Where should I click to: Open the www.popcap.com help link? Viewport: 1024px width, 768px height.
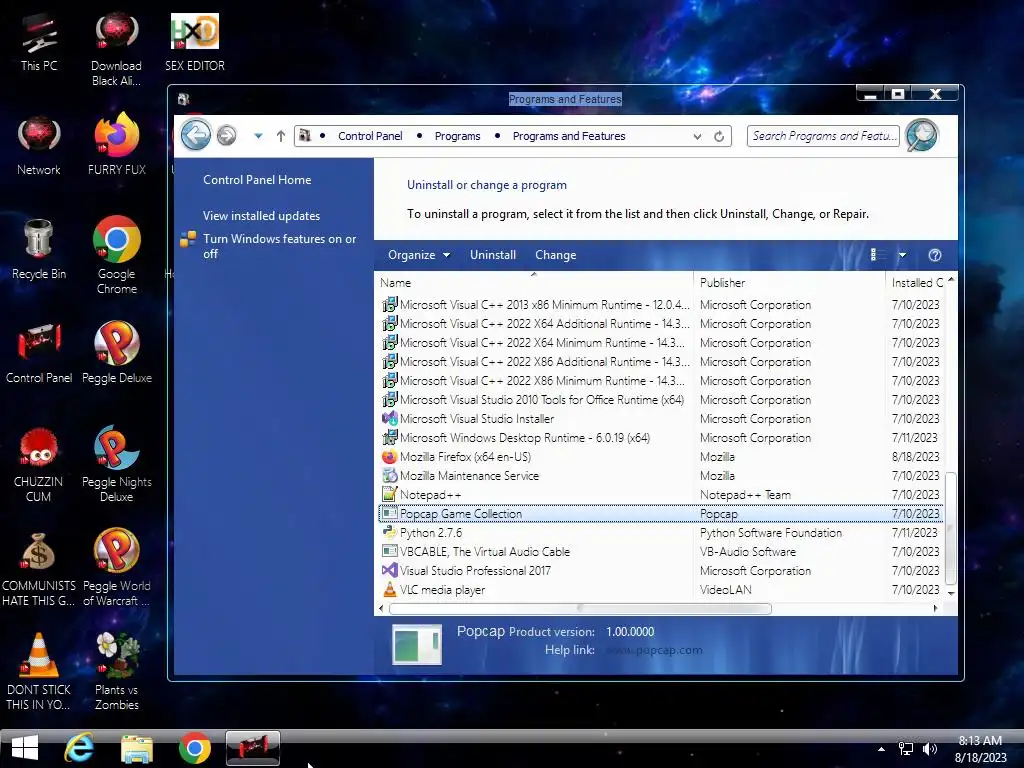coord(654,650)
